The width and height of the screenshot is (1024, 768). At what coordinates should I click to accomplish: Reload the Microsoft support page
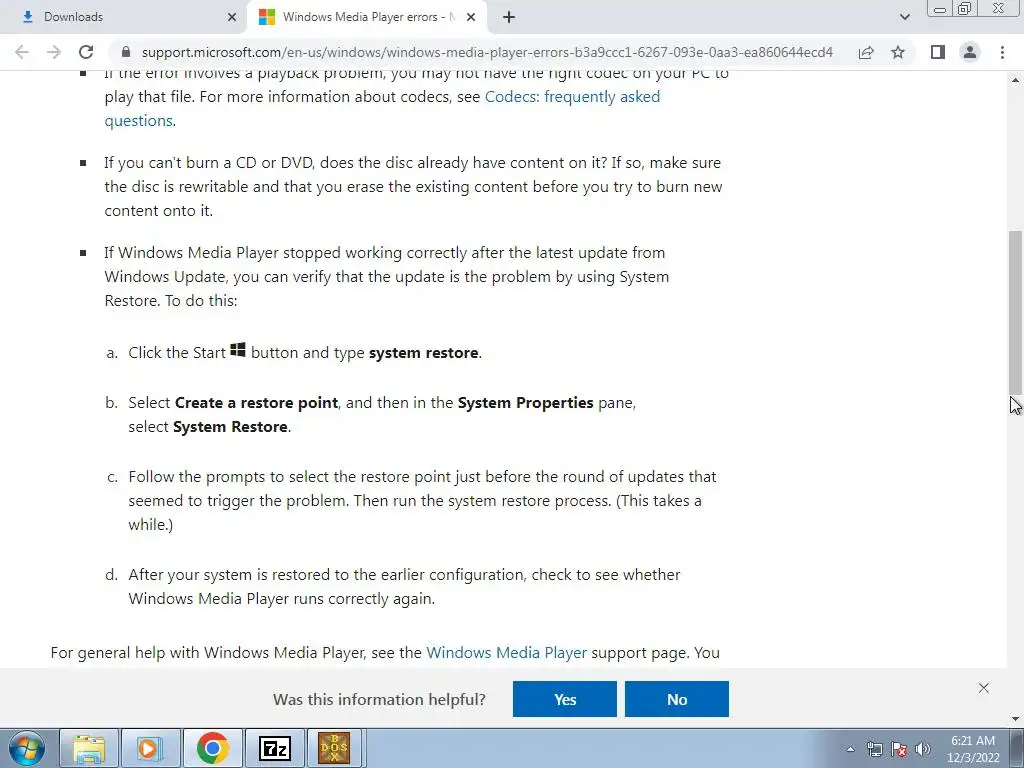point(86,52)
